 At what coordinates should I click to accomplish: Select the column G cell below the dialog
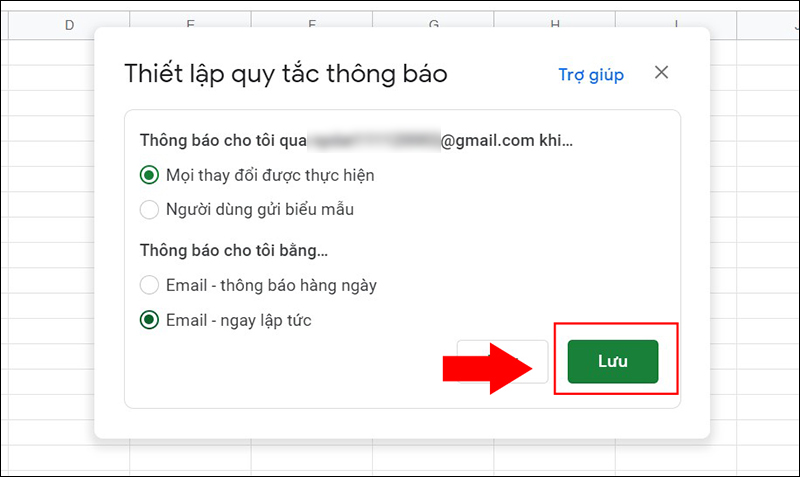click(x=434, y=456)
